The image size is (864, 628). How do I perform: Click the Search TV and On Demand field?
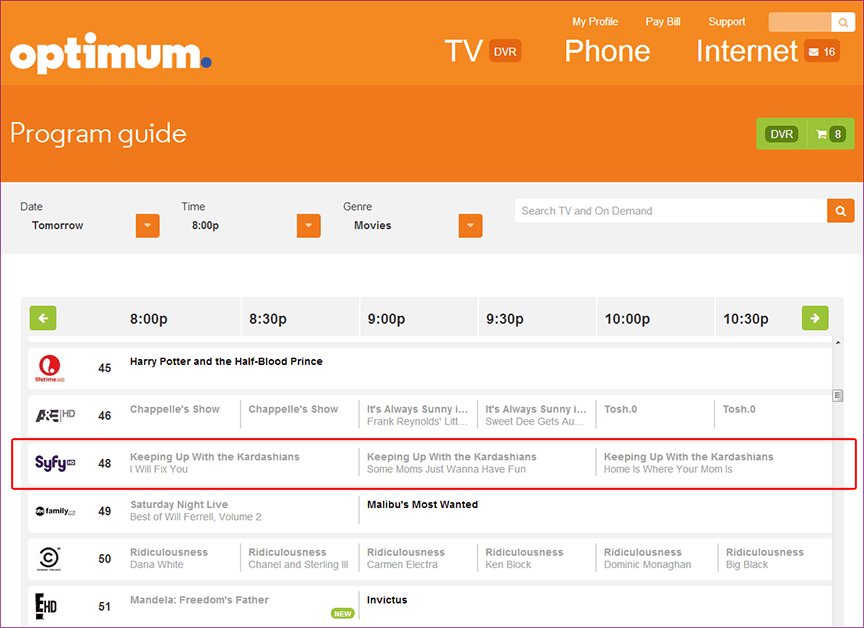click(x=670, y=211)
